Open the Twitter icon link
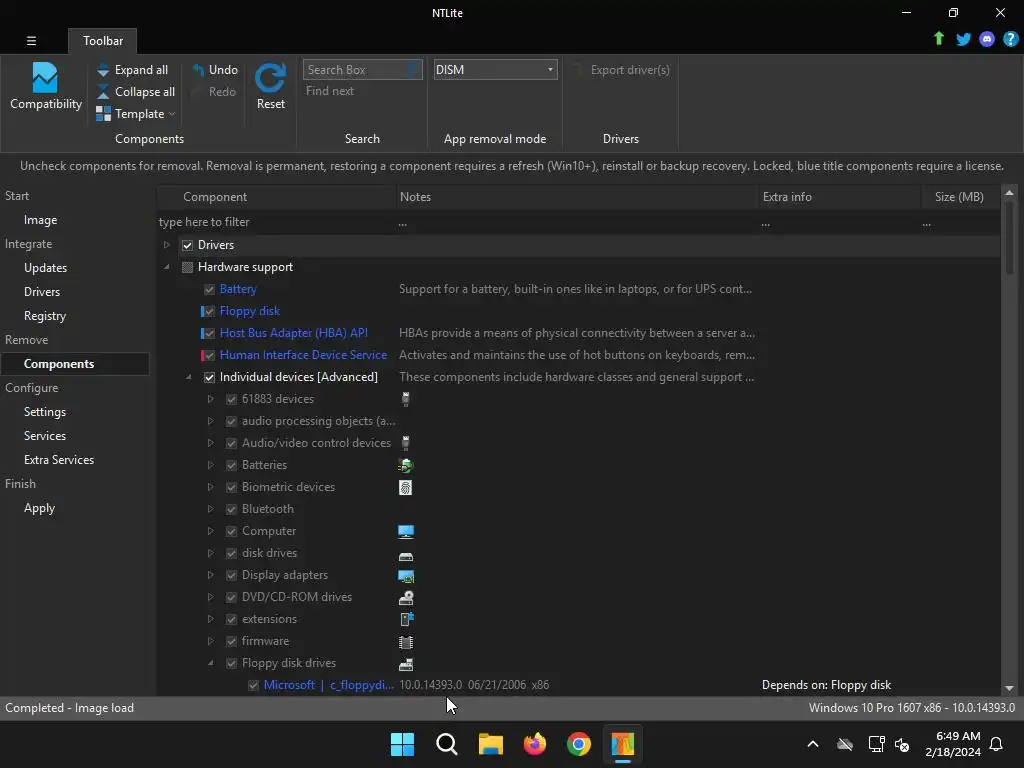1024x768 pixels. tap(963, 39)
